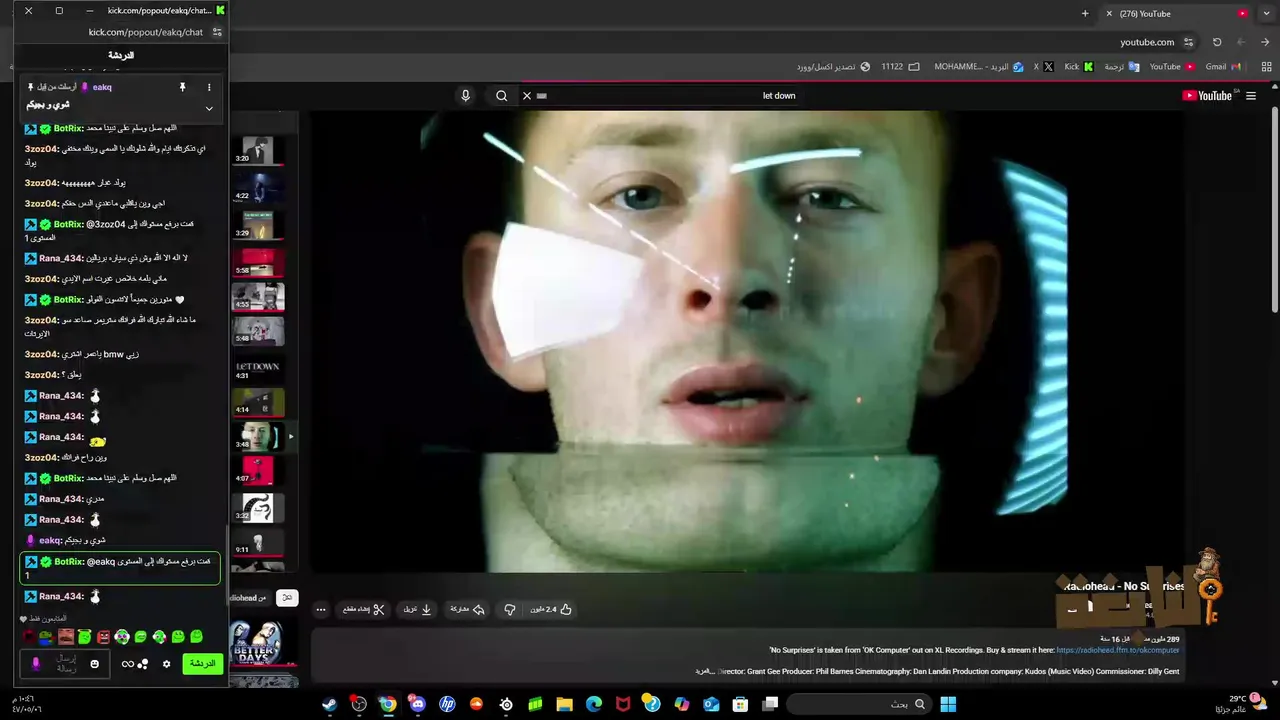Unpin the pinned message via pin icon
The width and height of the screenshot is (1280, 720).
[182, 87]
